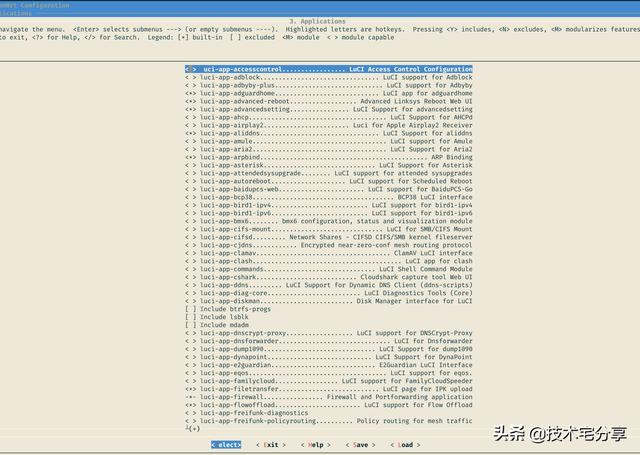Select the luci-app-arpbind row
Screen dimensions: 640x455
click(329, 157)
